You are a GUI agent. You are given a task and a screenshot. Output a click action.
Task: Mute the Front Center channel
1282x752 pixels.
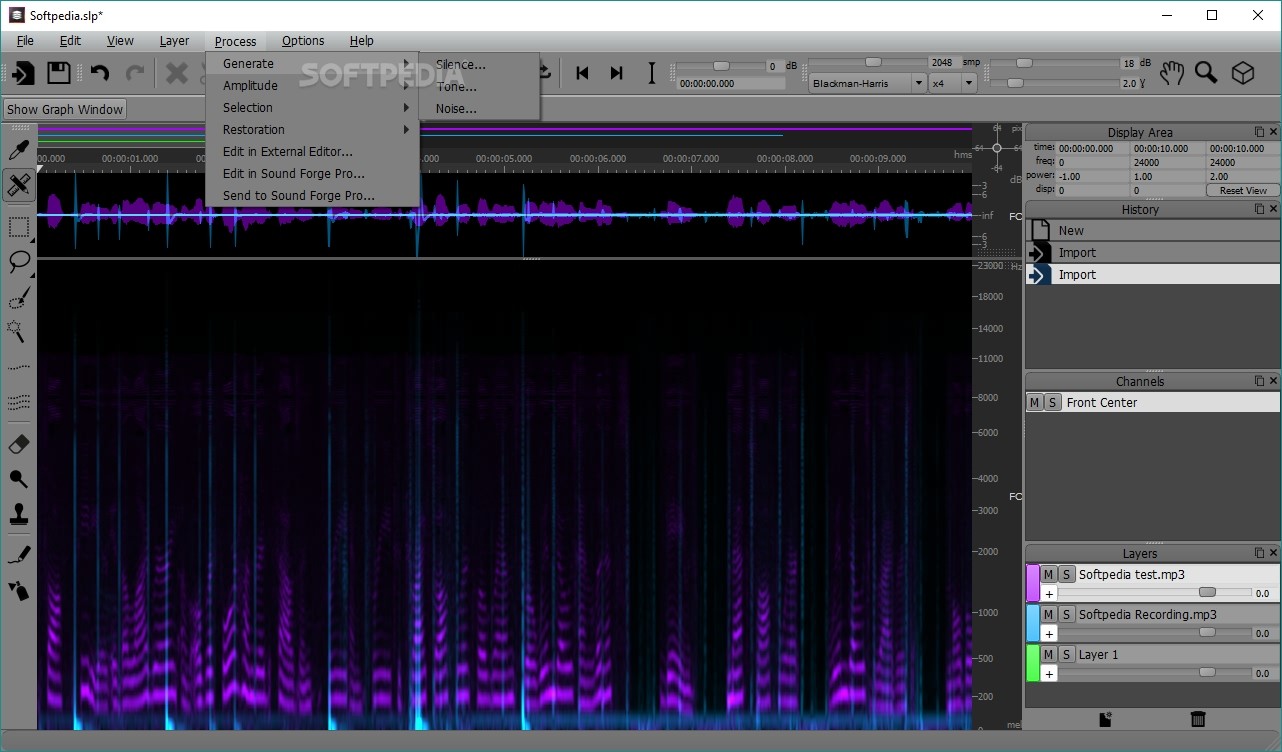1035,402
